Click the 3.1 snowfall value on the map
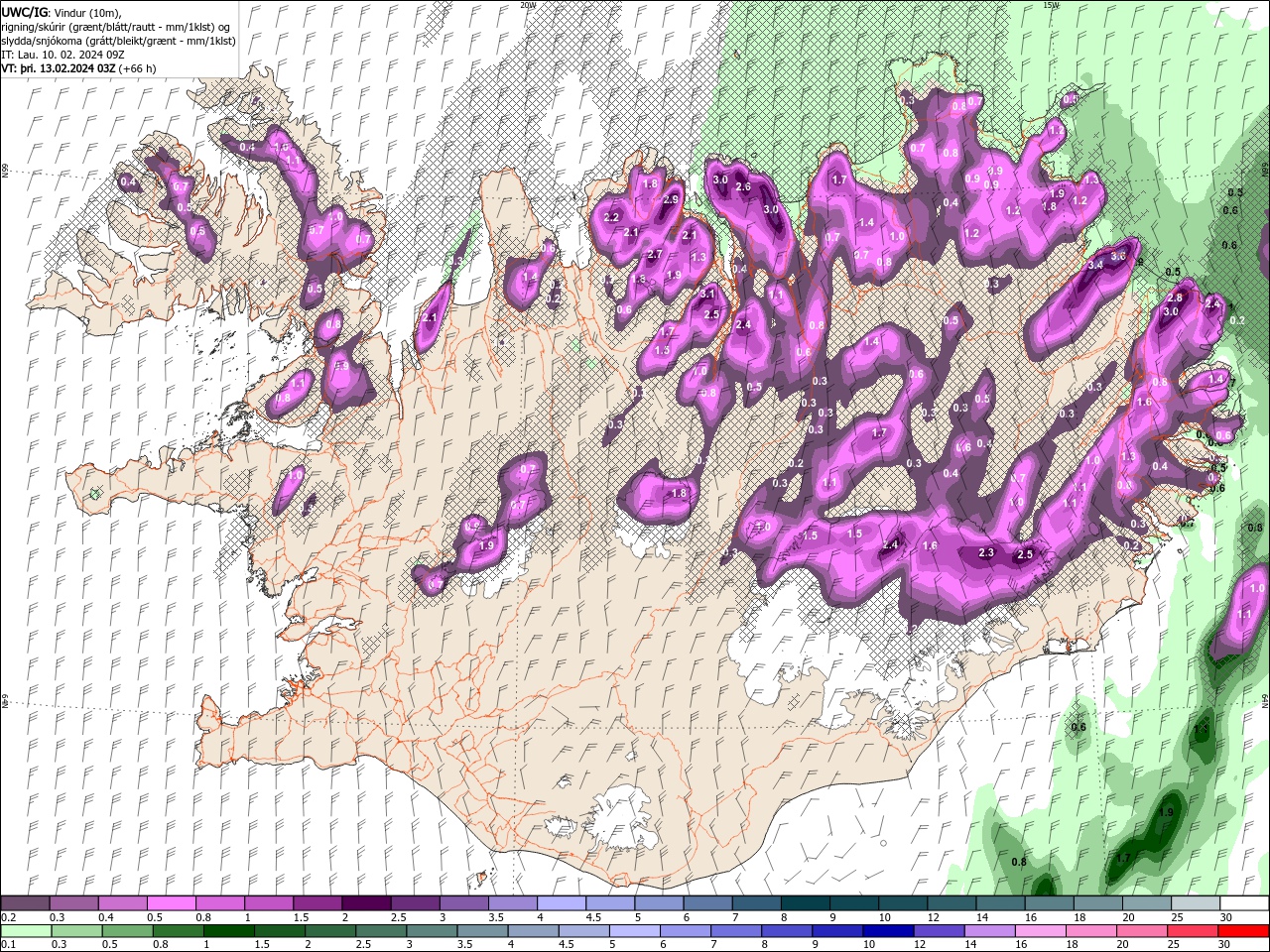The width and height of the screenshot is (1270, 952). 707,295
